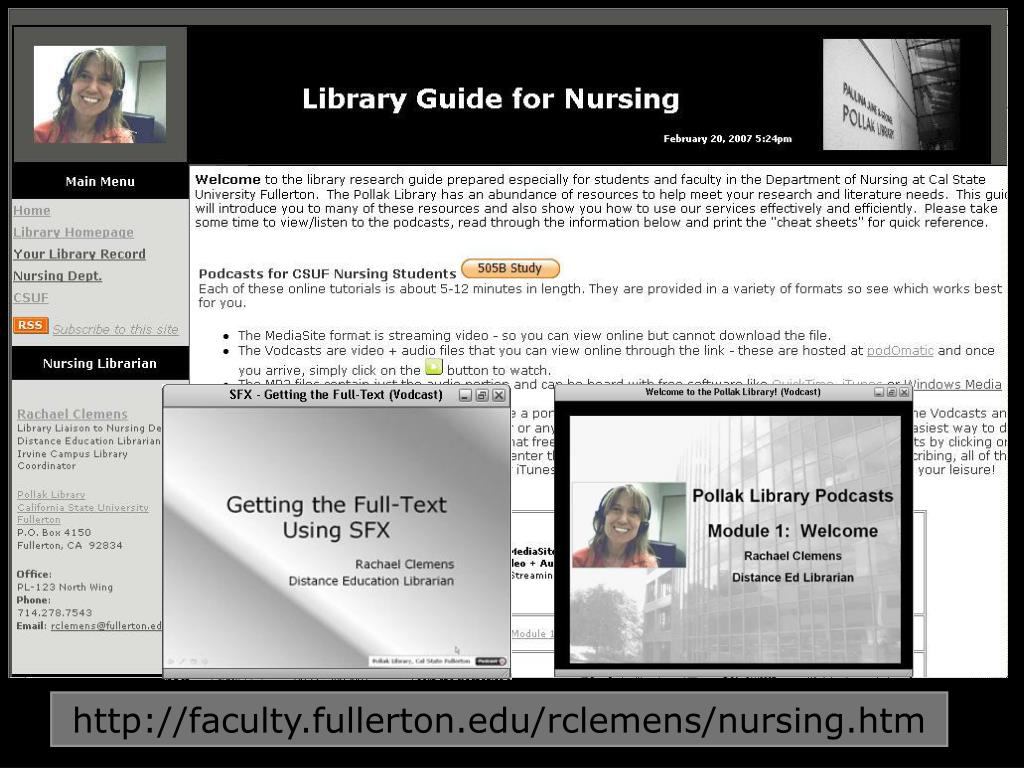Open California State University Fullerton link

pos(83,513)
